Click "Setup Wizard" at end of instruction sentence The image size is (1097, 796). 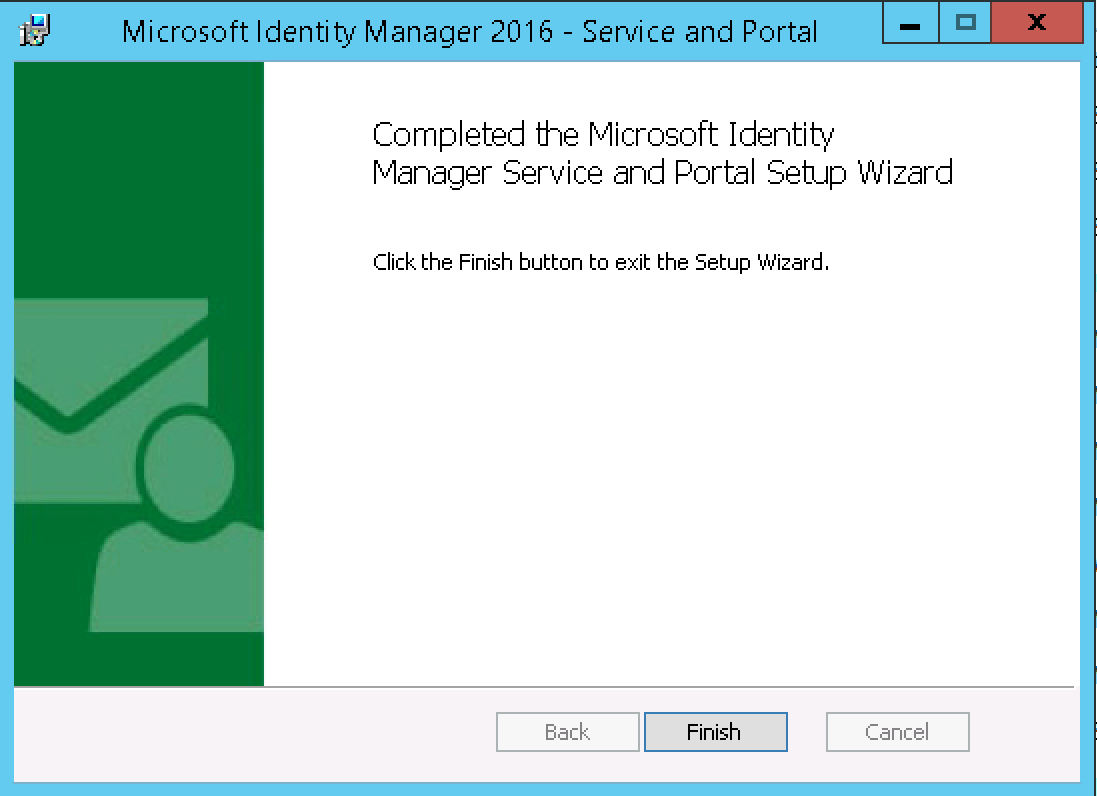[776, 263]
